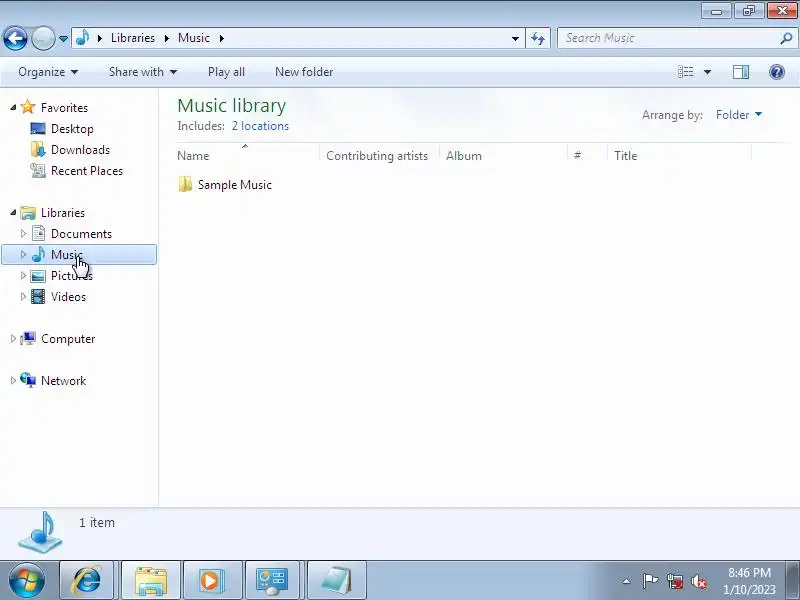
Task: Expand the arrow after Libraries in address bar
Action: (166, 38)
